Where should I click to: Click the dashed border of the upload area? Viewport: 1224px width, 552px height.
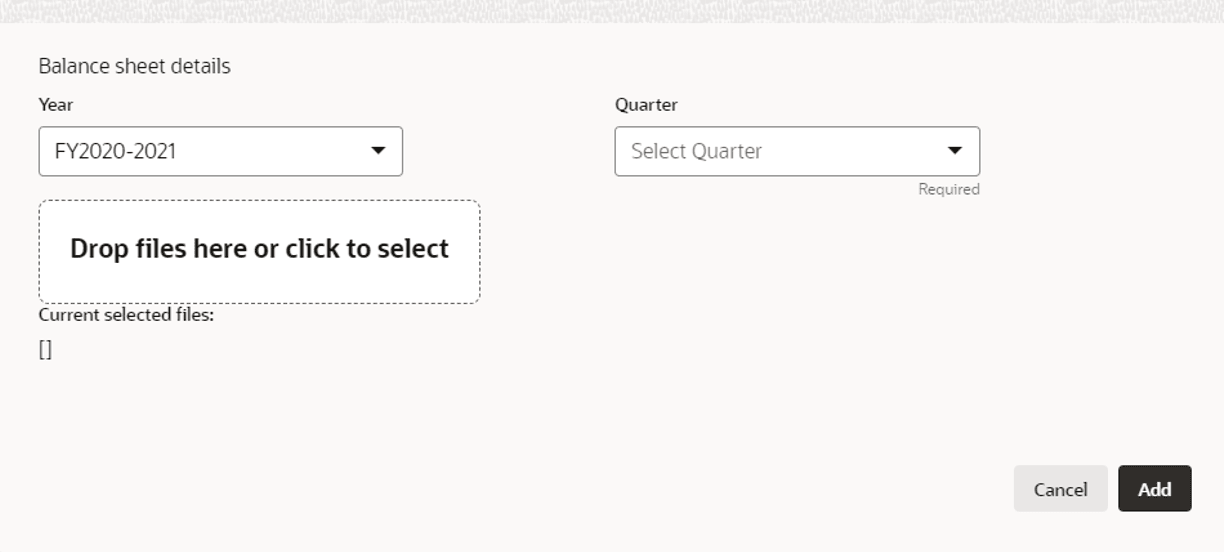pos(260,201)
